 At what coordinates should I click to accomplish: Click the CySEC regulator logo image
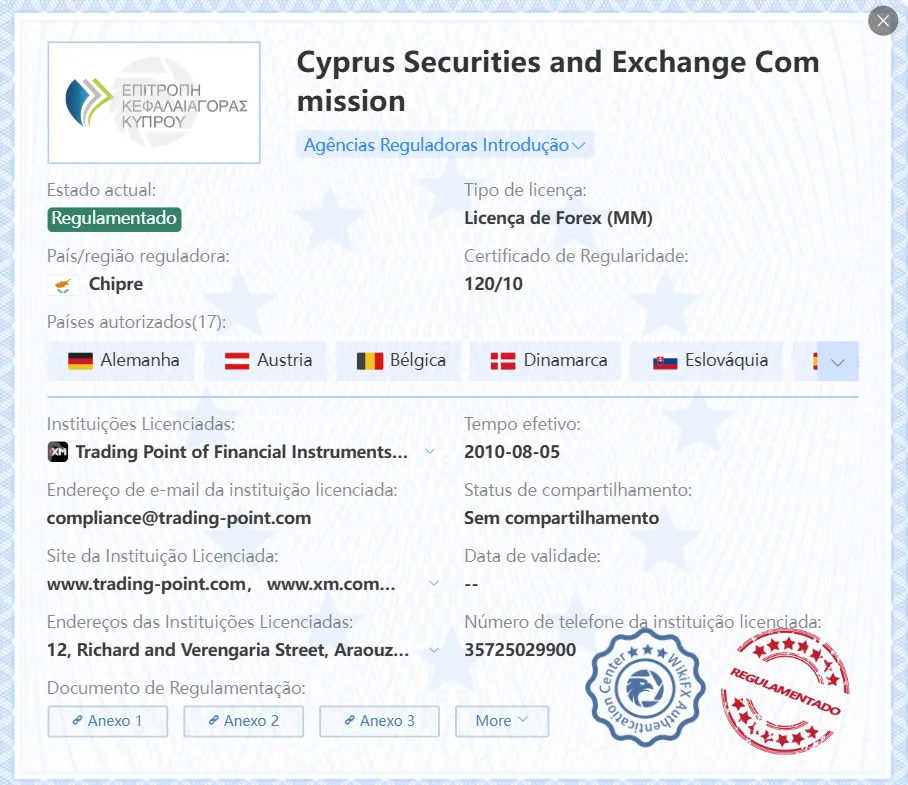click(x=154, y=102)
